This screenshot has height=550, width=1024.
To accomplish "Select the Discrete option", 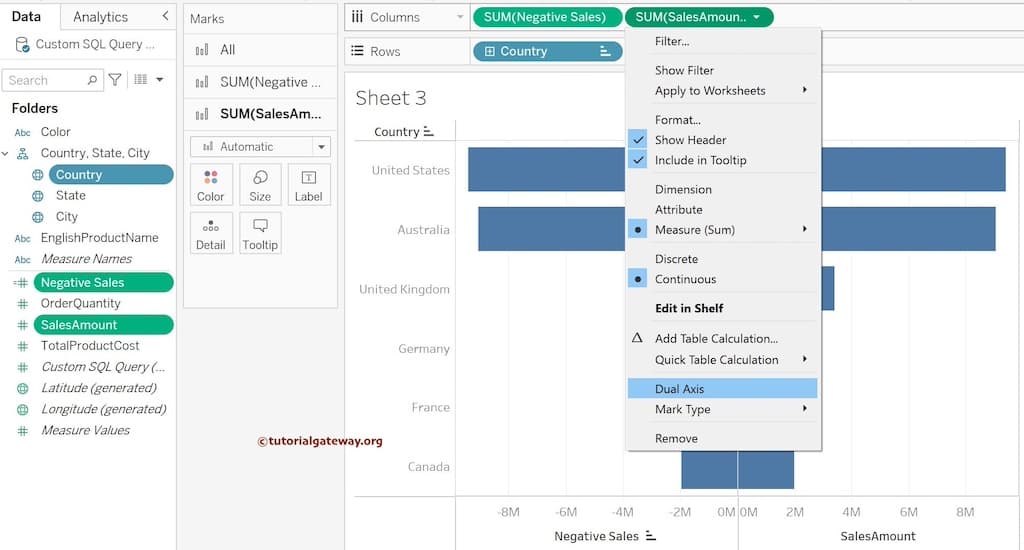I will pyautogui.click(x=676, y=259).
